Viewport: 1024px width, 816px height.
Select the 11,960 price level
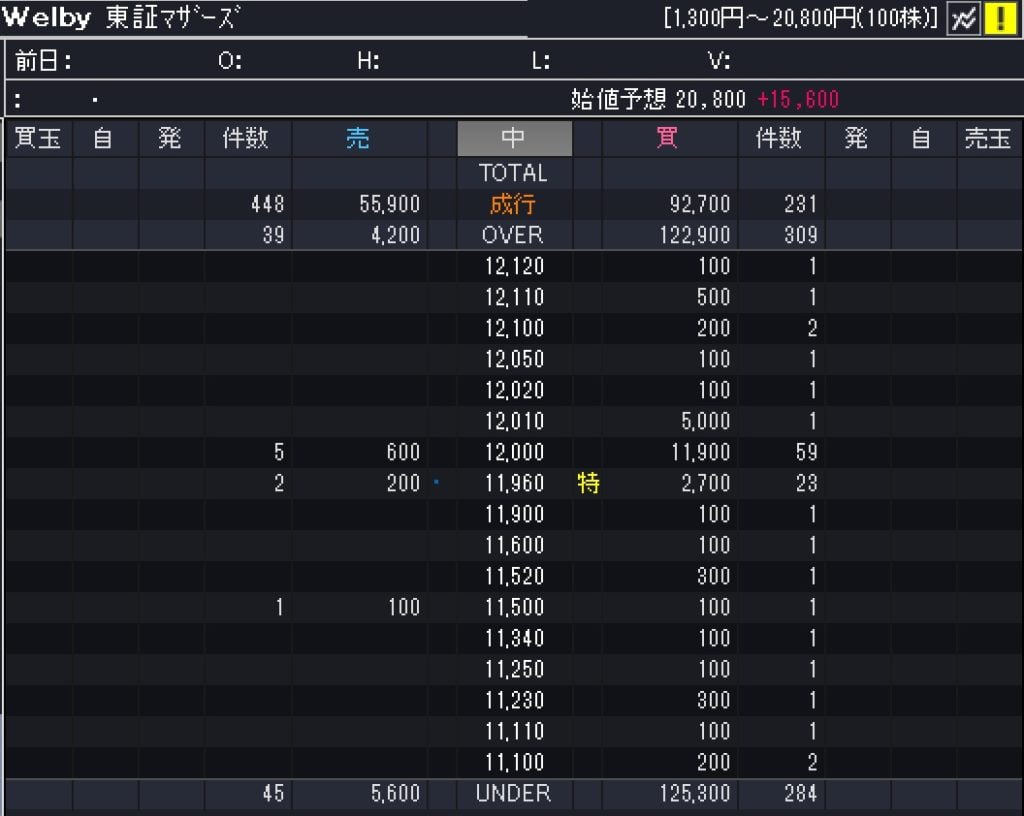tap(514, 484)
